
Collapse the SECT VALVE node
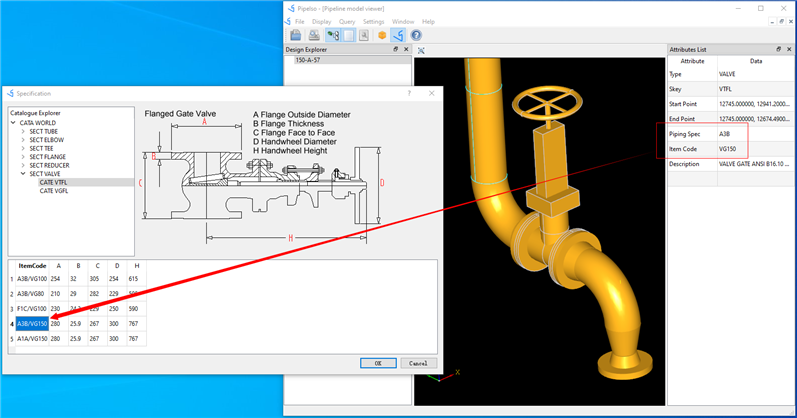(x=23, y=174)
